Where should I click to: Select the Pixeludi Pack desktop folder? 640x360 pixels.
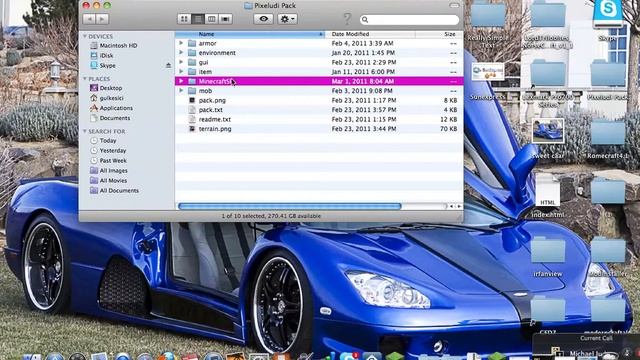click(608, 80)
